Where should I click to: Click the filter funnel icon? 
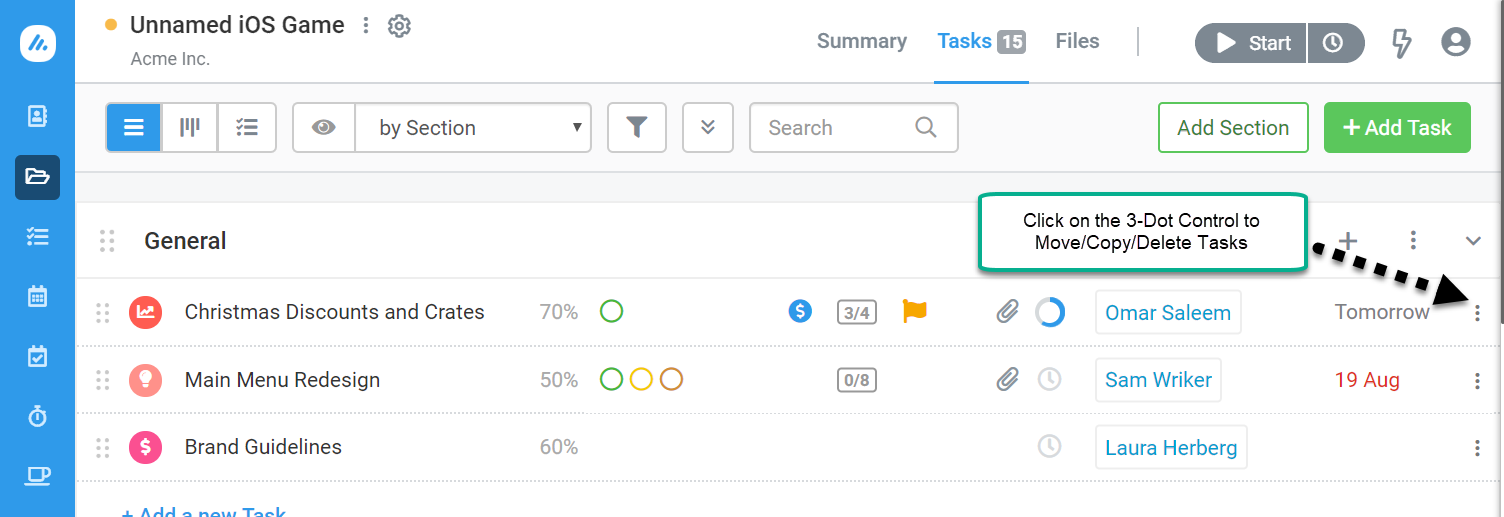click(637, 127)
